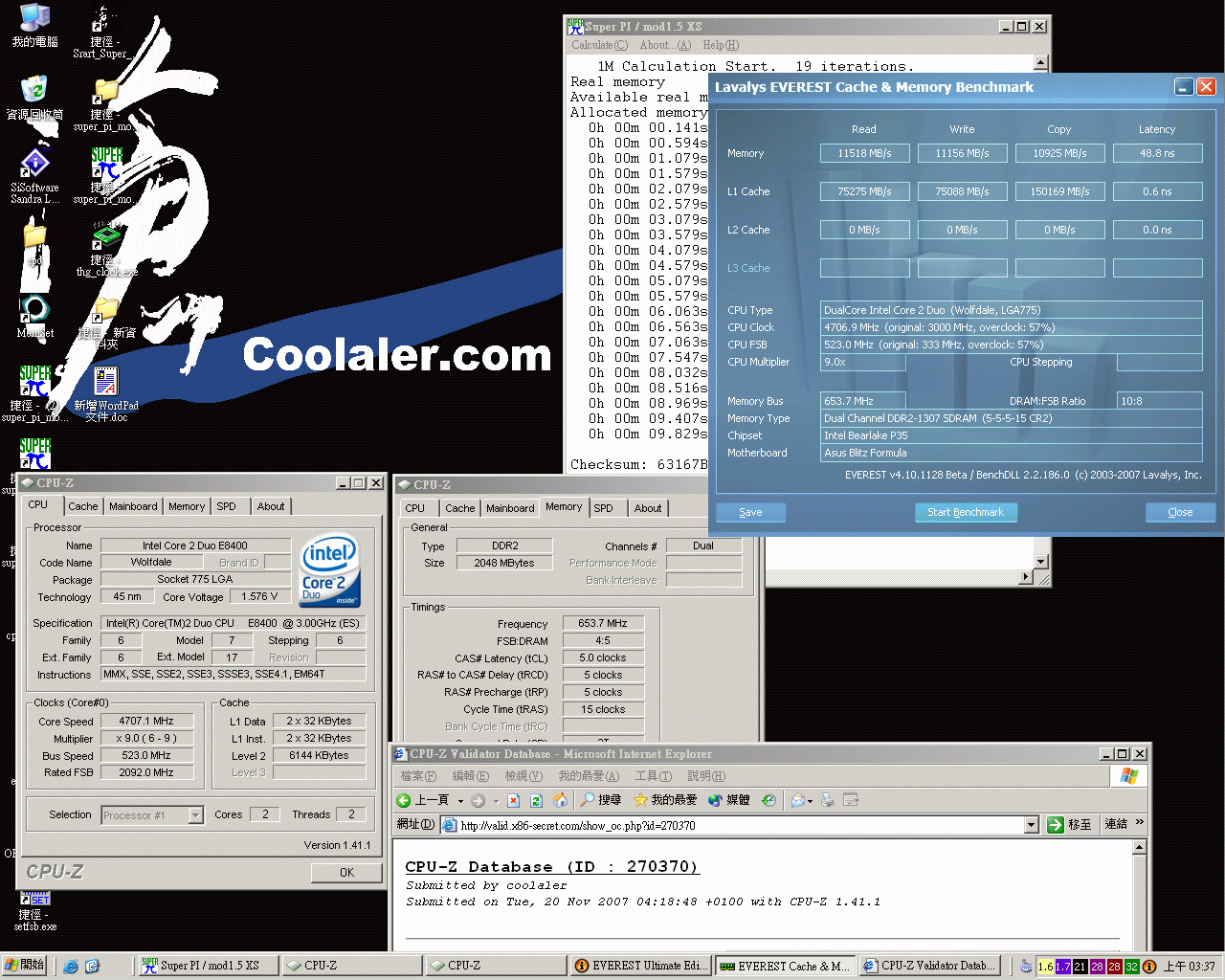Print the page from IE toolbar
Screen dimensions: 1225x980
[x=828, y=800]
